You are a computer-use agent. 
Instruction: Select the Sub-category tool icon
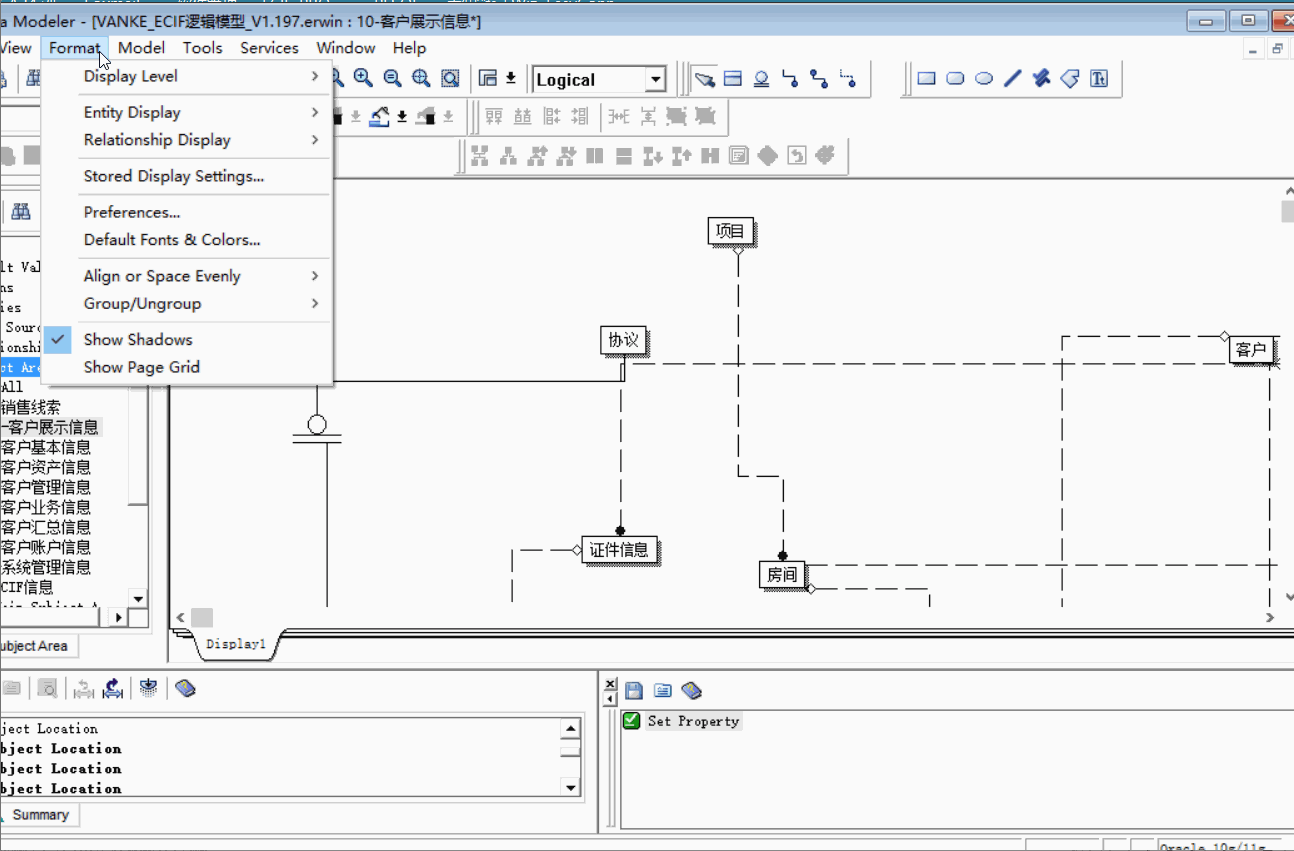pos(761,79)
